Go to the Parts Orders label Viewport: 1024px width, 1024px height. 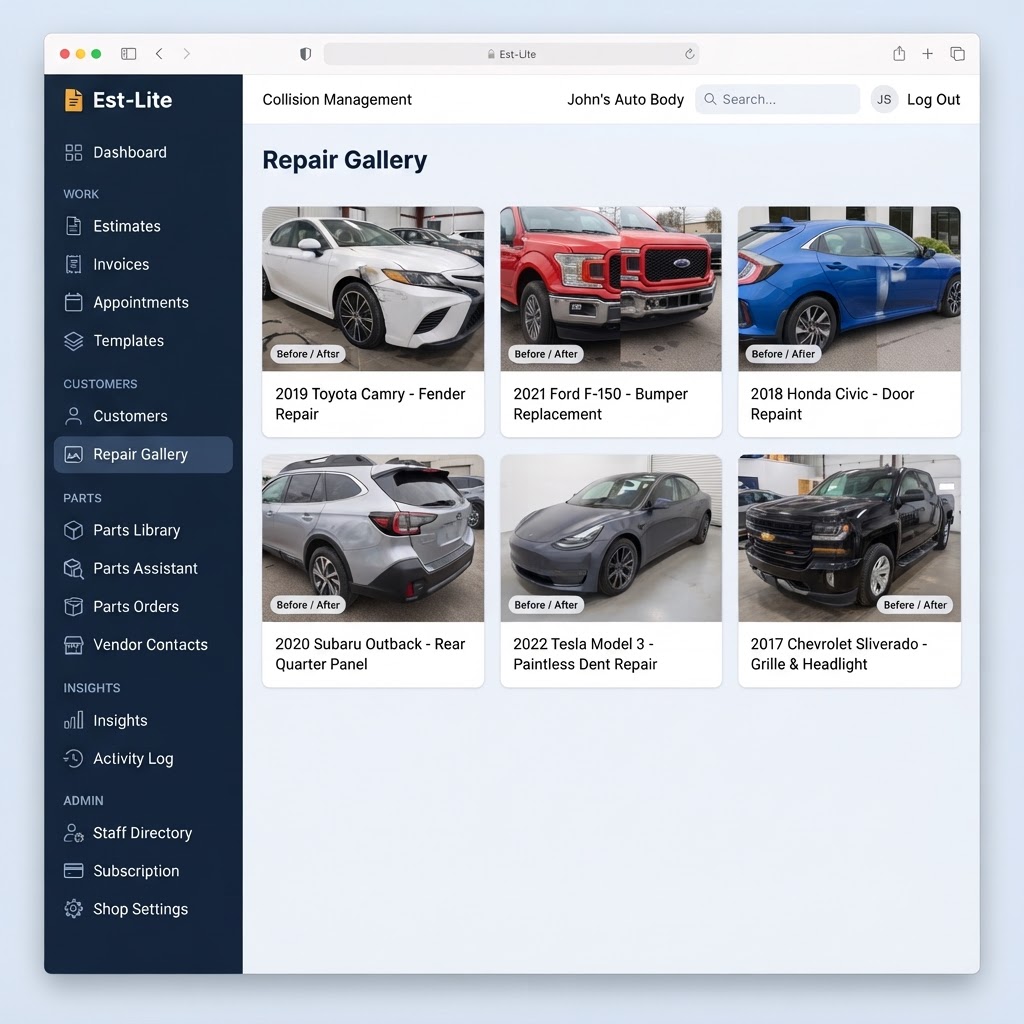click(136, 606)
